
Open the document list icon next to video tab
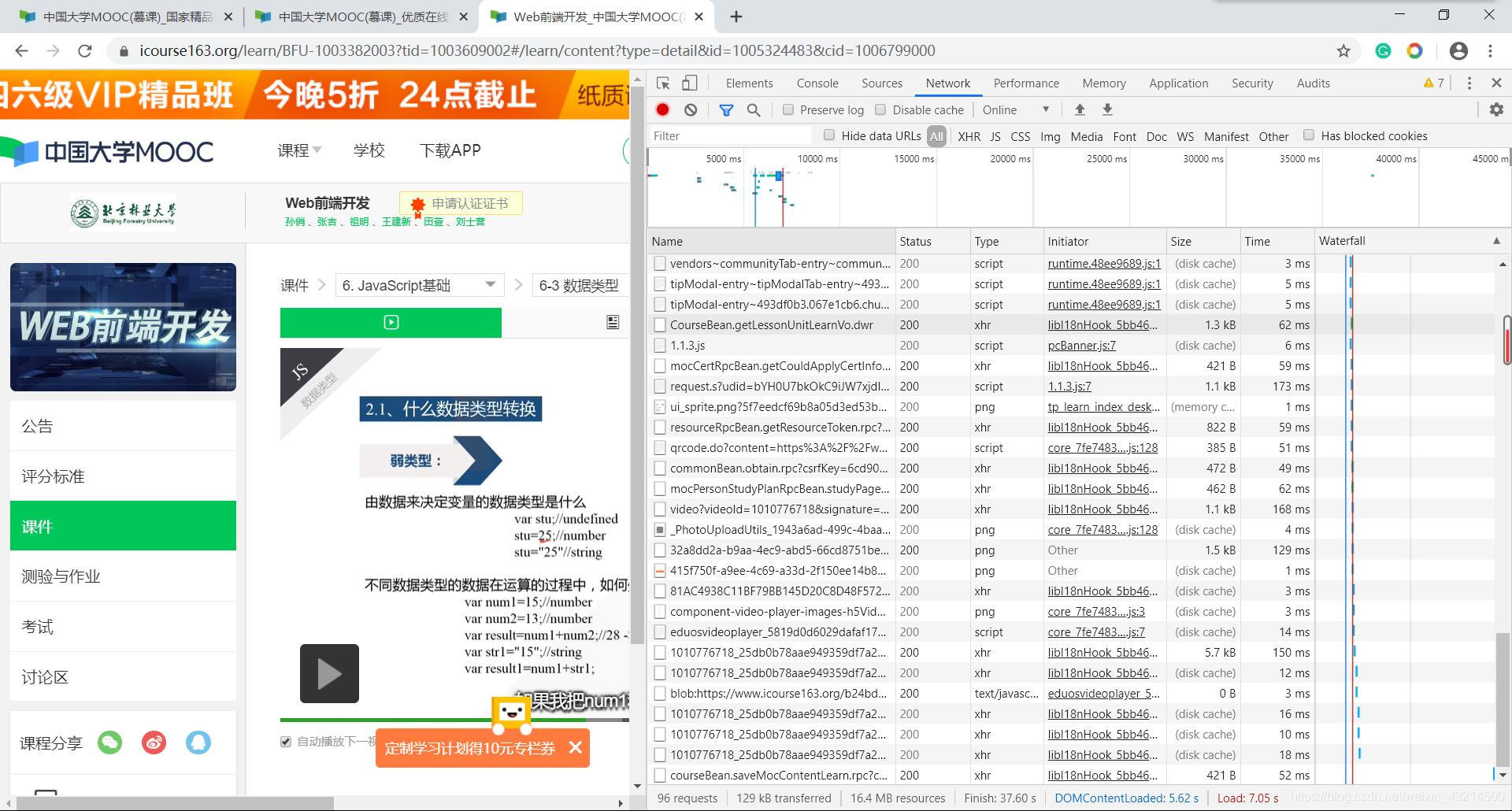613,322
